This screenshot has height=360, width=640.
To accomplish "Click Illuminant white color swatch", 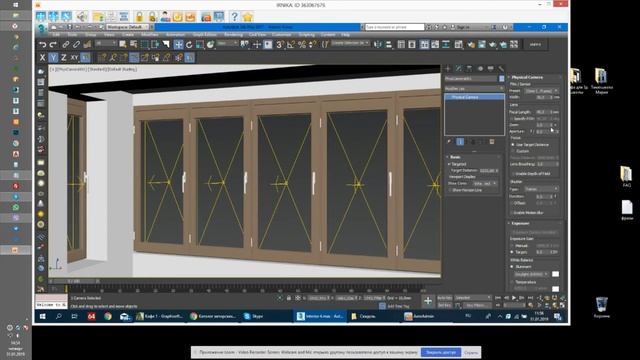I will [x=556, y=274].
